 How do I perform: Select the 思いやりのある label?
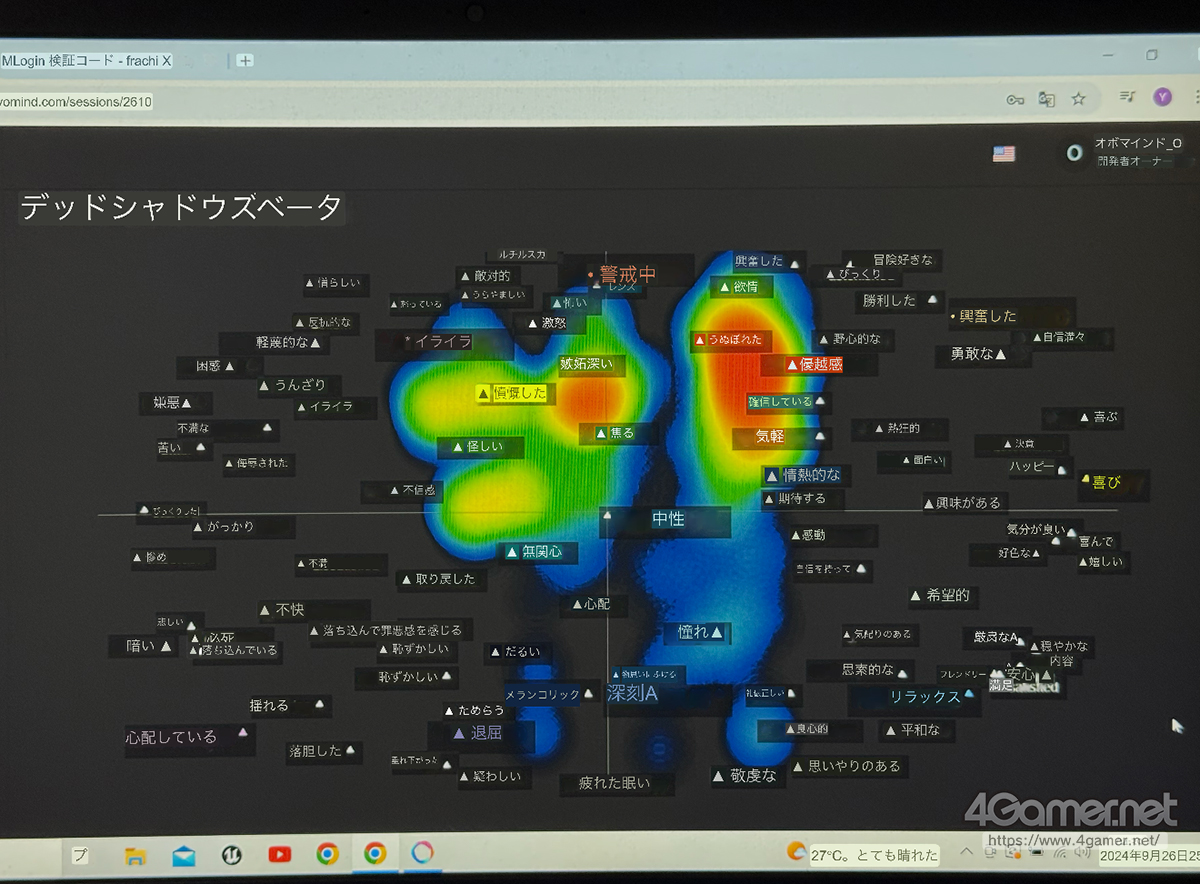[847, 766]
